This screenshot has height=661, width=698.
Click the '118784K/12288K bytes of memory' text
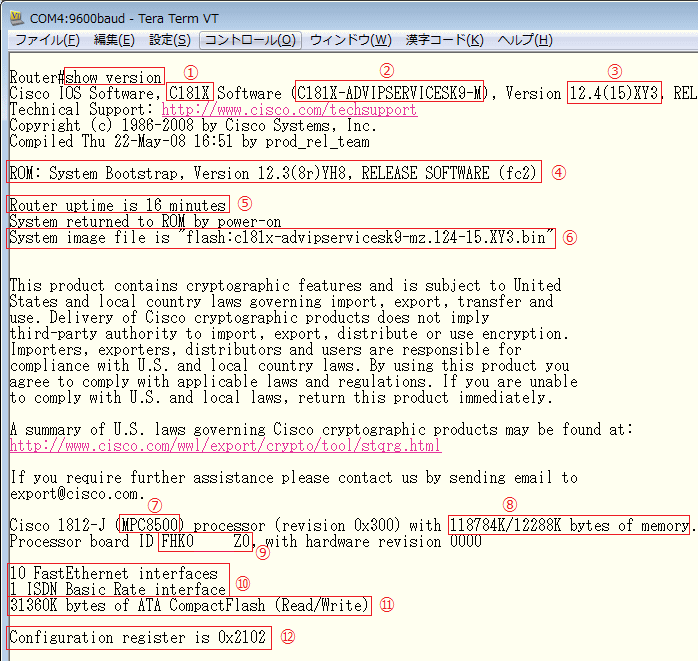coord(569,525)
